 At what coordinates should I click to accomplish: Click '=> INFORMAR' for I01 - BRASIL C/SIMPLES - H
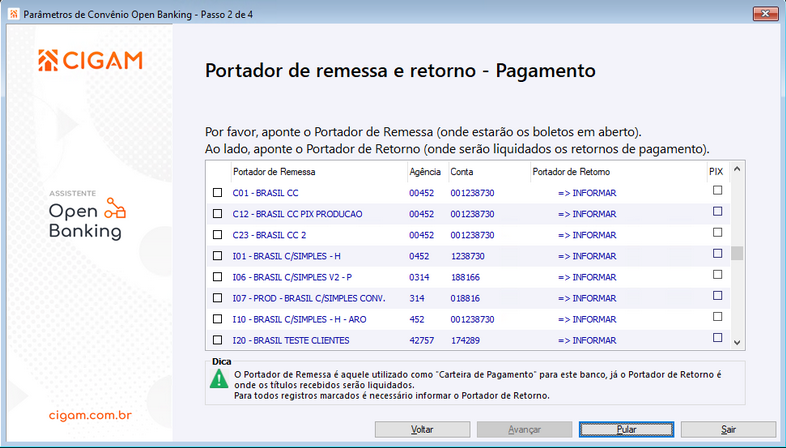point(587,256)
